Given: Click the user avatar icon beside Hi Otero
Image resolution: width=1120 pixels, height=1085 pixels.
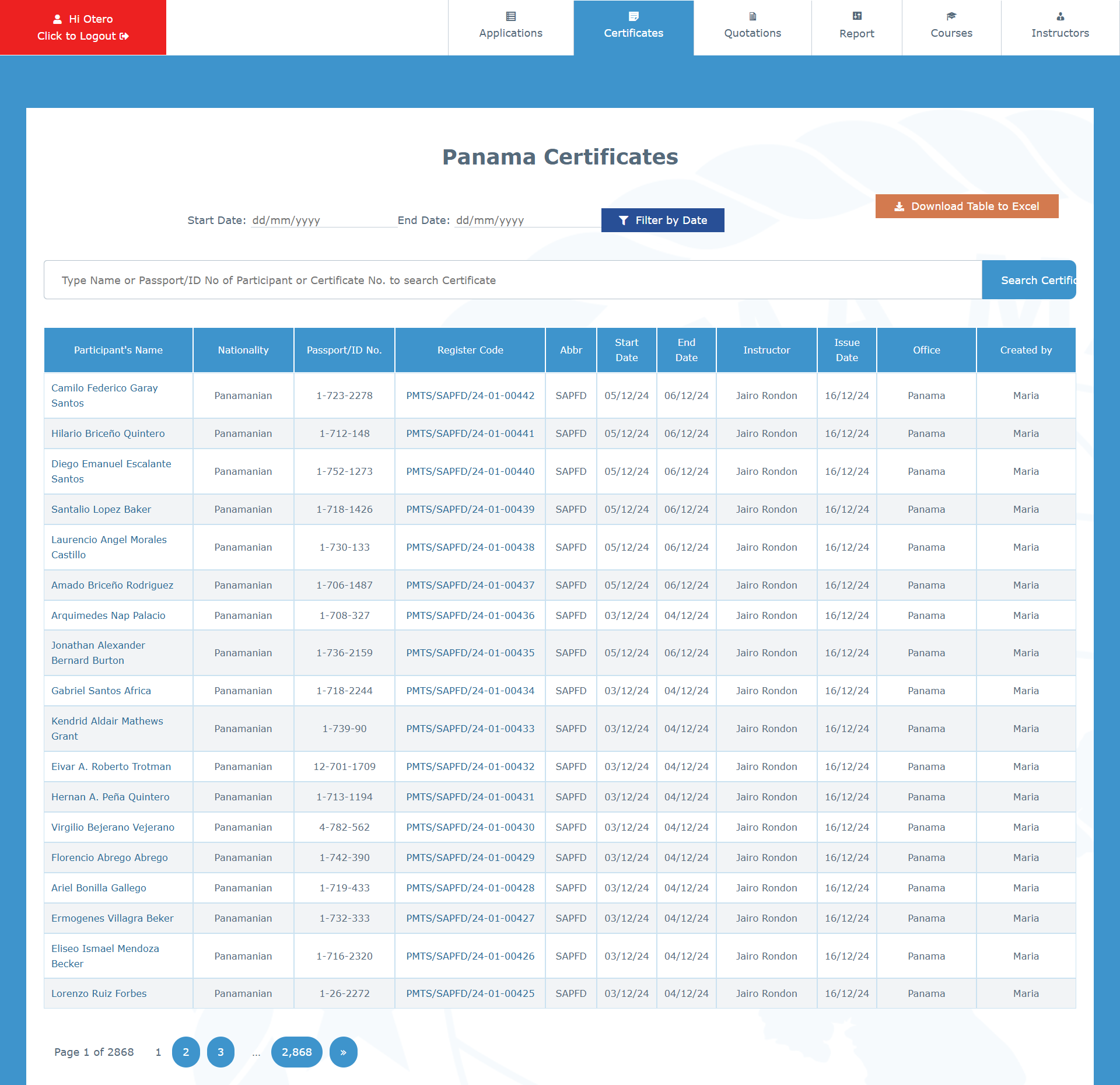Looking at the screenshot, I should point(57,19).
